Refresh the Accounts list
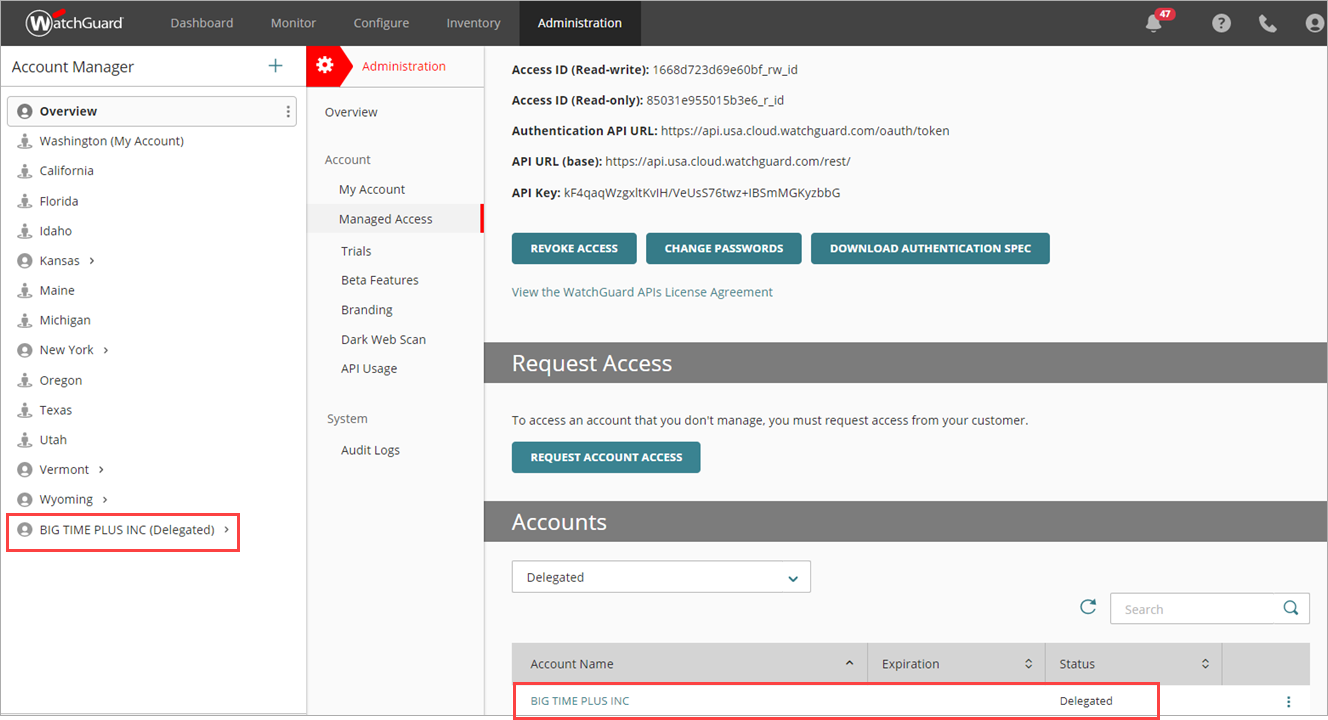 point(1088,606)
